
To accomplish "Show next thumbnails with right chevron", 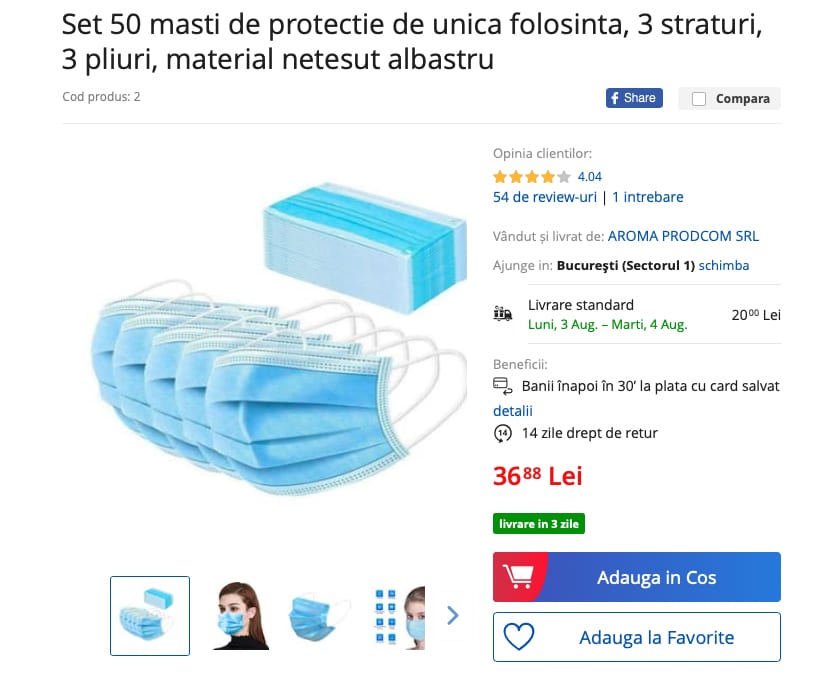I will point(453,615).
